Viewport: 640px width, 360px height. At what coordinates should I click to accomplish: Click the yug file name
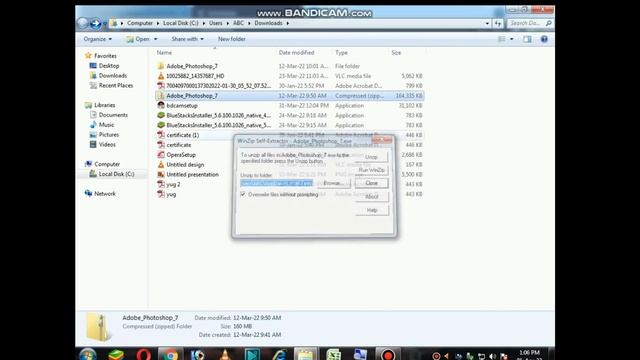coord(171,195)
